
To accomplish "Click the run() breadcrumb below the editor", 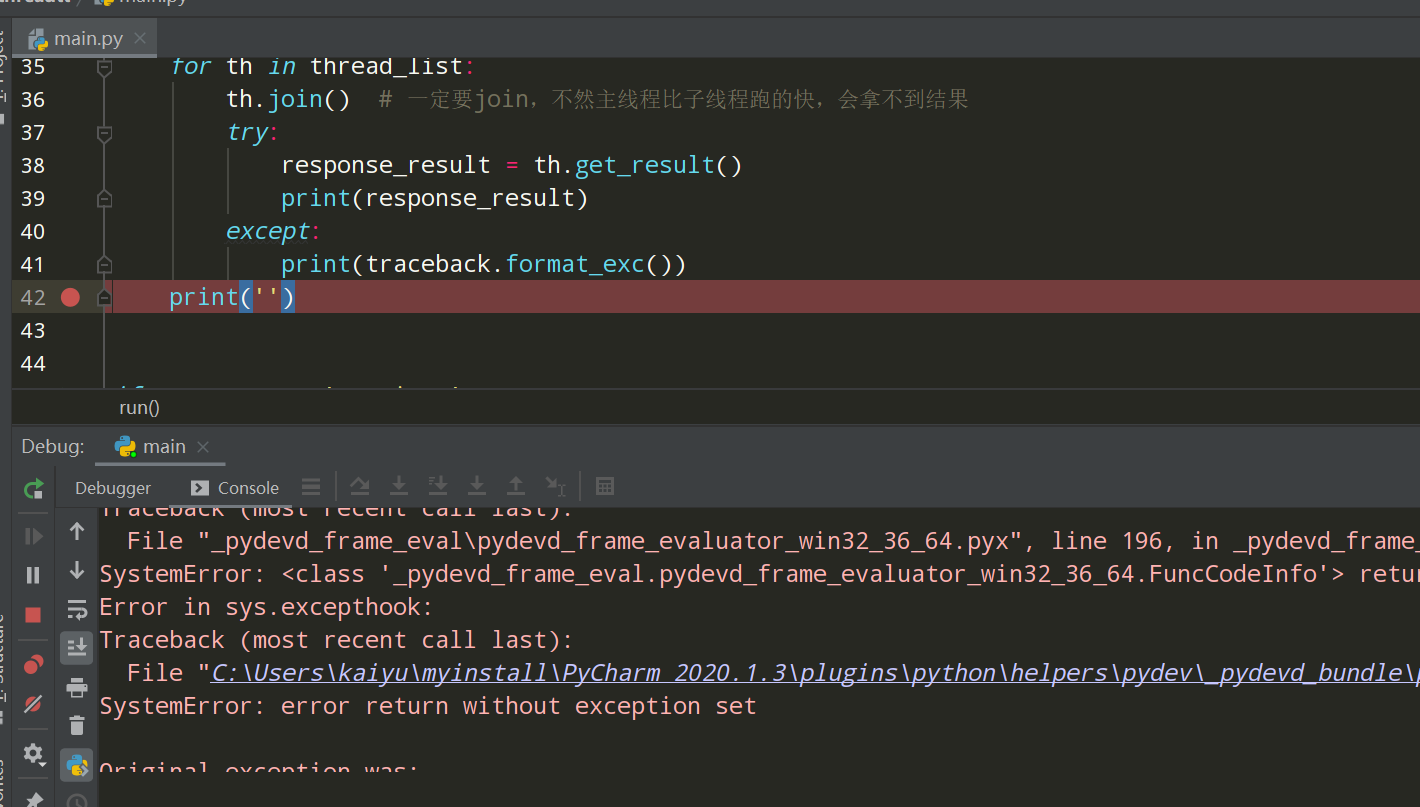I will point(139,407).
